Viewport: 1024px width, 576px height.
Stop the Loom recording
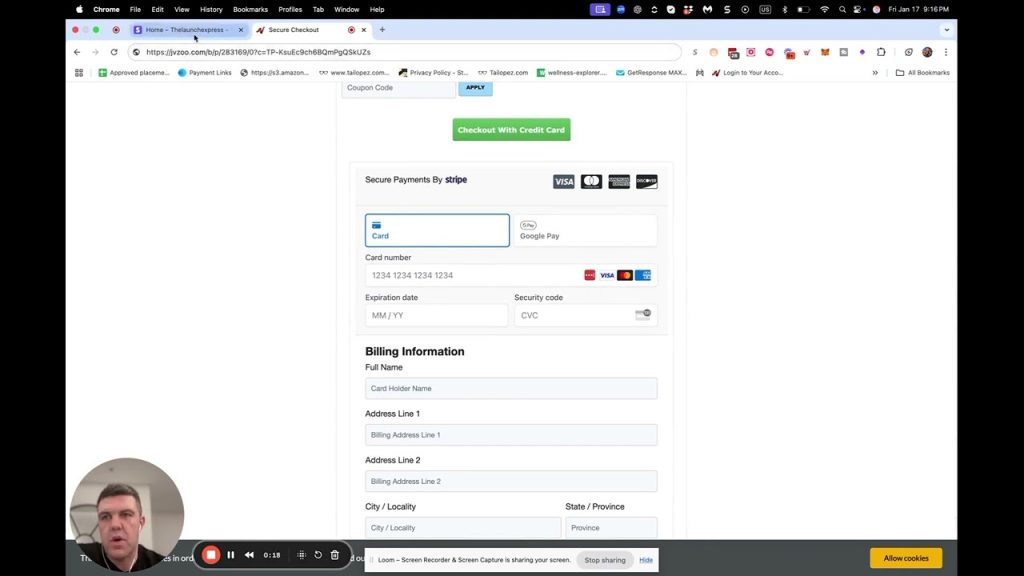211,555
